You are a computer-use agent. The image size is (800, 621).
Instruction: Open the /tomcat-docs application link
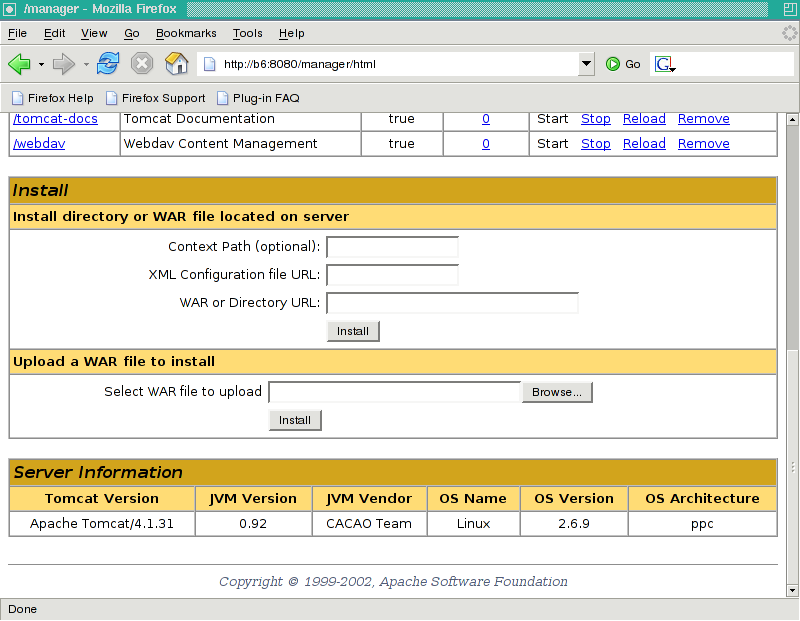pyautogui.click(x=56, y=119)
